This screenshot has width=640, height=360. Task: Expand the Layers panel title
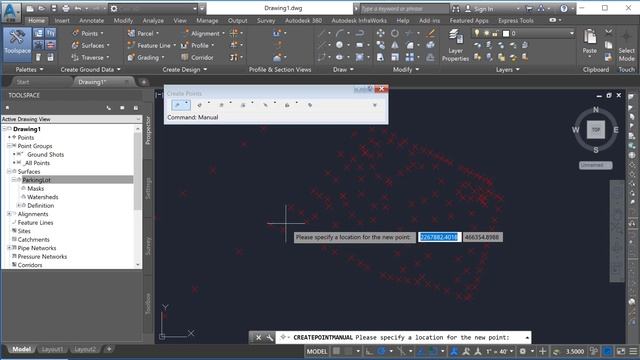(507, 69)
